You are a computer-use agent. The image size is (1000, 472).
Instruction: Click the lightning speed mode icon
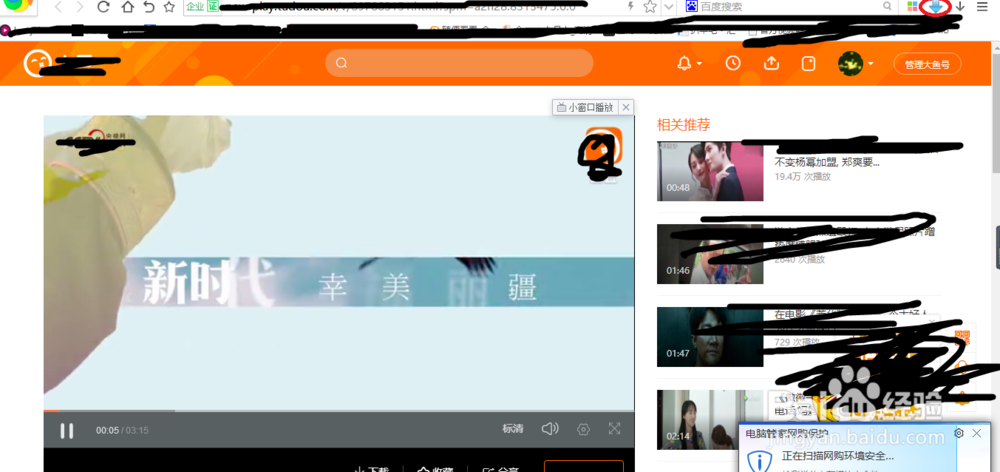(x=631, y=6)
